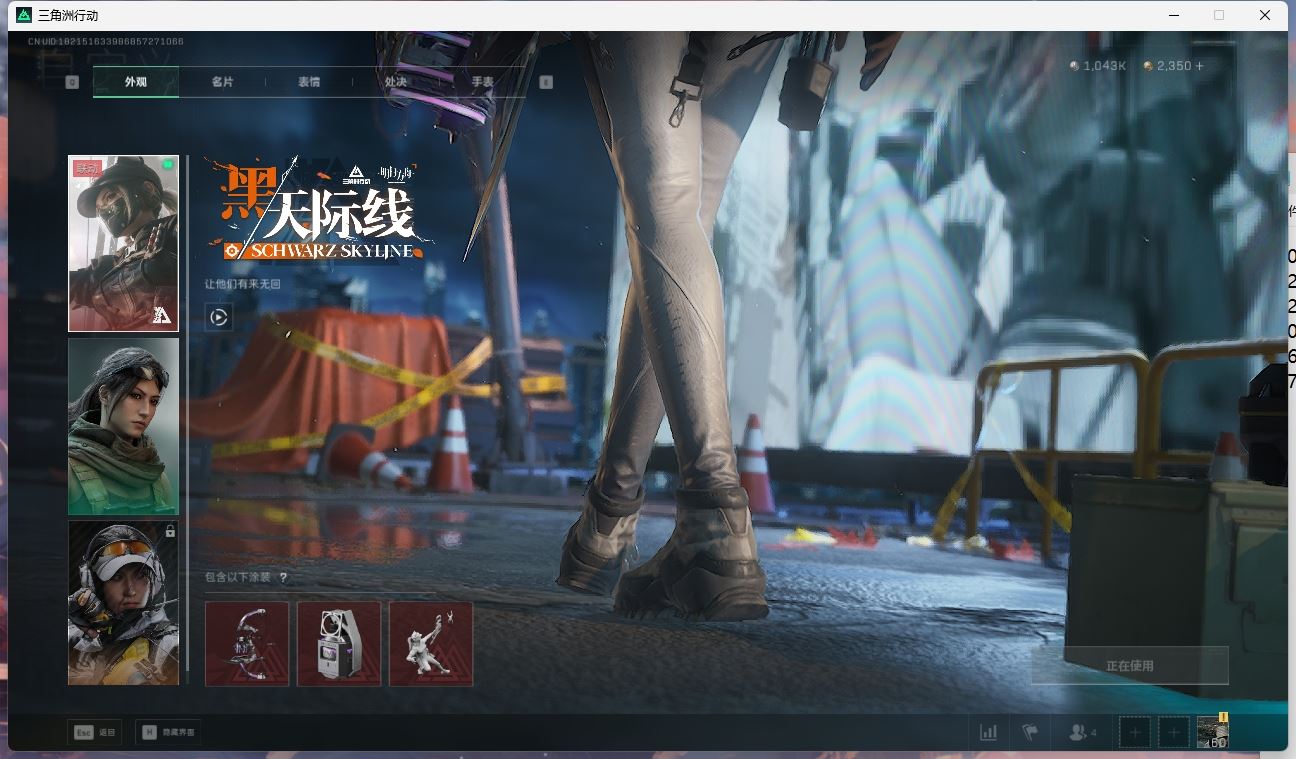Open the 处决 tab
1296x759 pixels.
pyautogui.click(x=395, y=82)
